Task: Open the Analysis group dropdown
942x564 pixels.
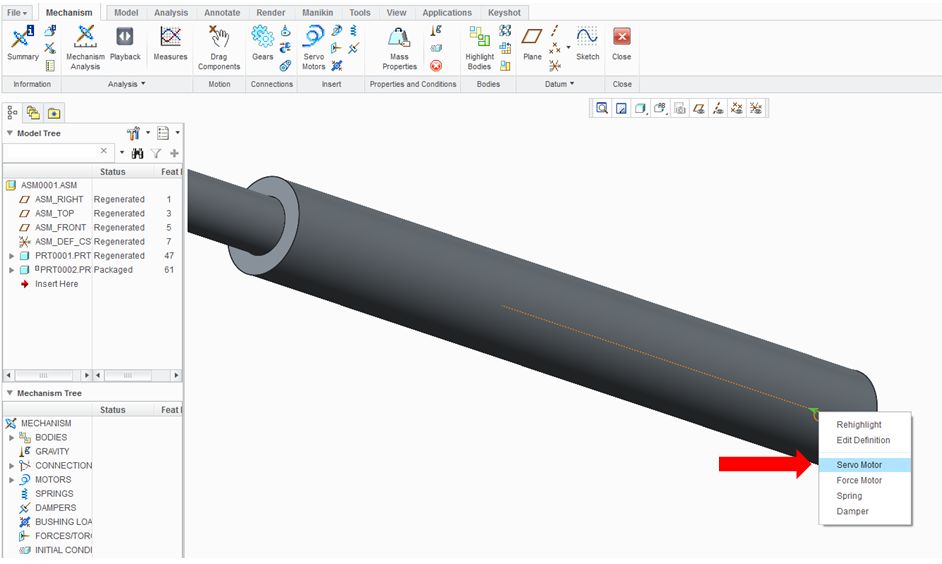Action: click(x=127, y=84)
